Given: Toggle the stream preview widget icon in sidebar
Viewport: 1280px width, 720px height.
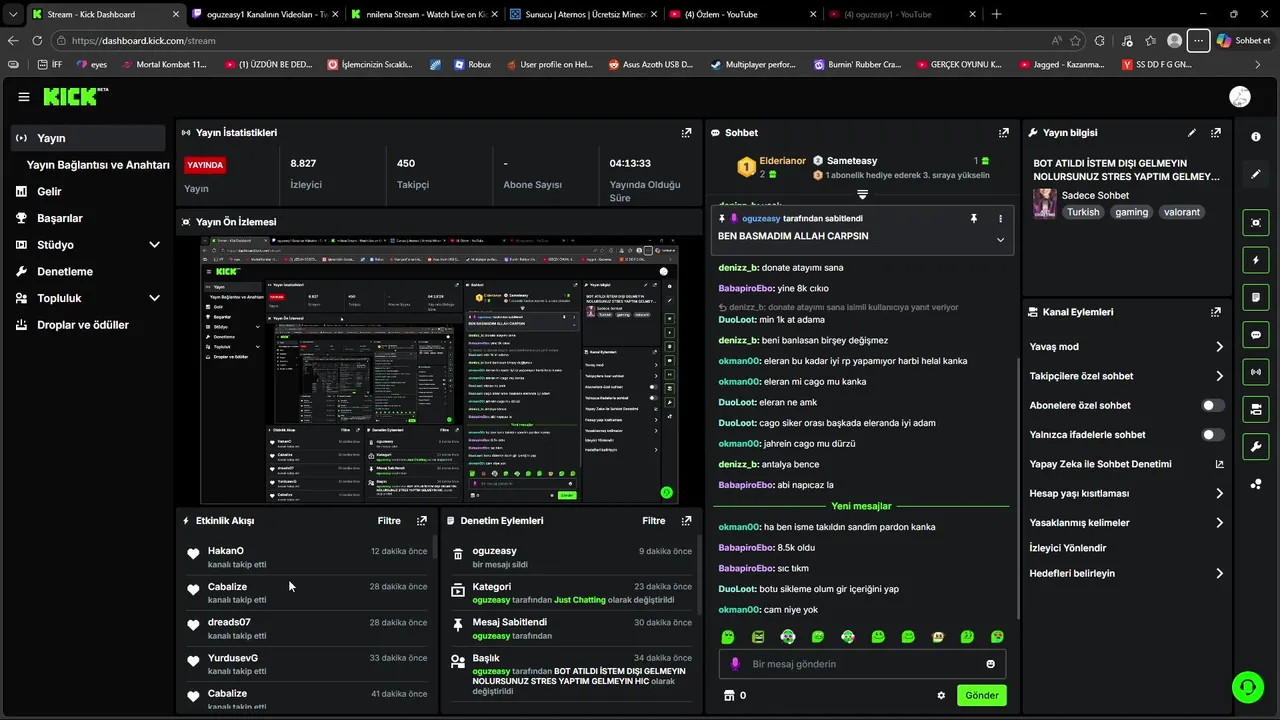Looking at the screenshot, I should pos(1256,222).
